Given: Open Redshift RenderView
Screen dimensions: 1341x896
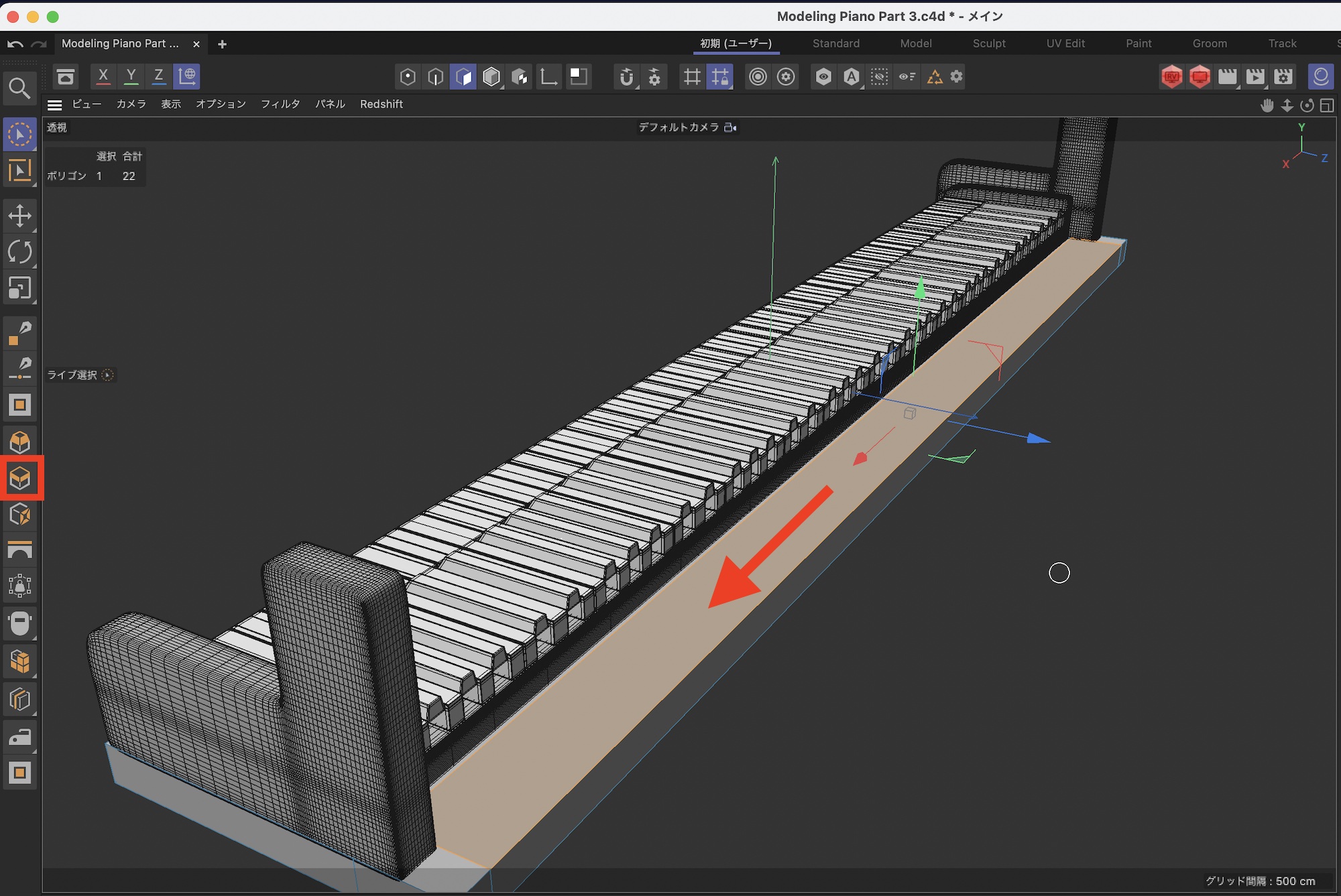Looking at the screenshot, I should pyautogui.click(x=1171, y=76).
